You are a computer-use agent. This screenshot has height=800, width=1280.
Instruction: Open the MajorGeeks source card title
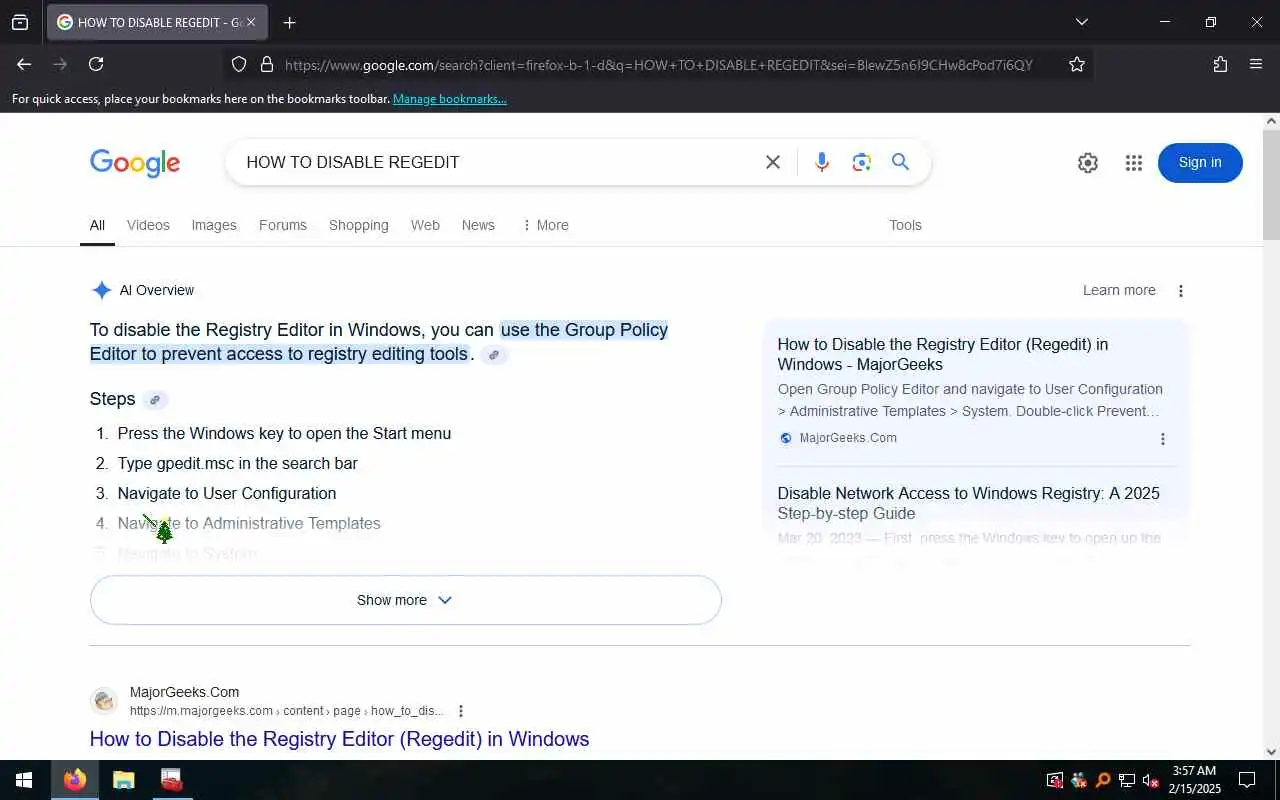coord(943,354)
